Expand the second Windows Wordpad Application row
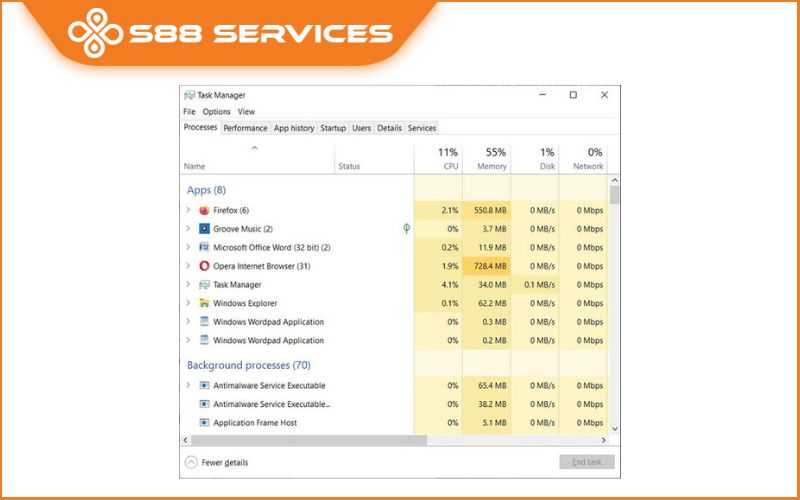Viewport: 800px width, 500px height. 188,340
